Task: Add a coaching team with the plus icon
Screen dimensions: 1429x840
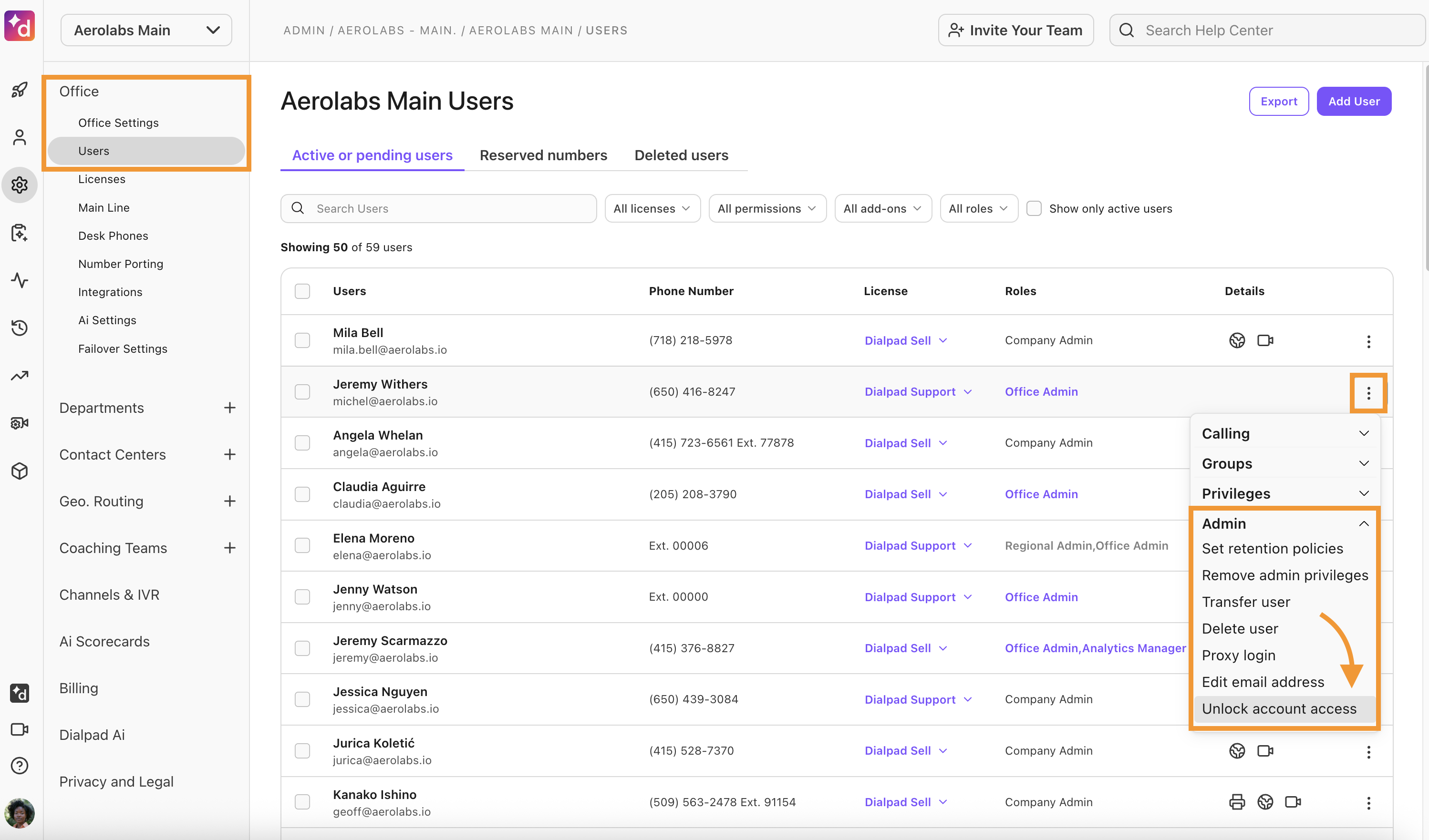Action: pos(230,548)
